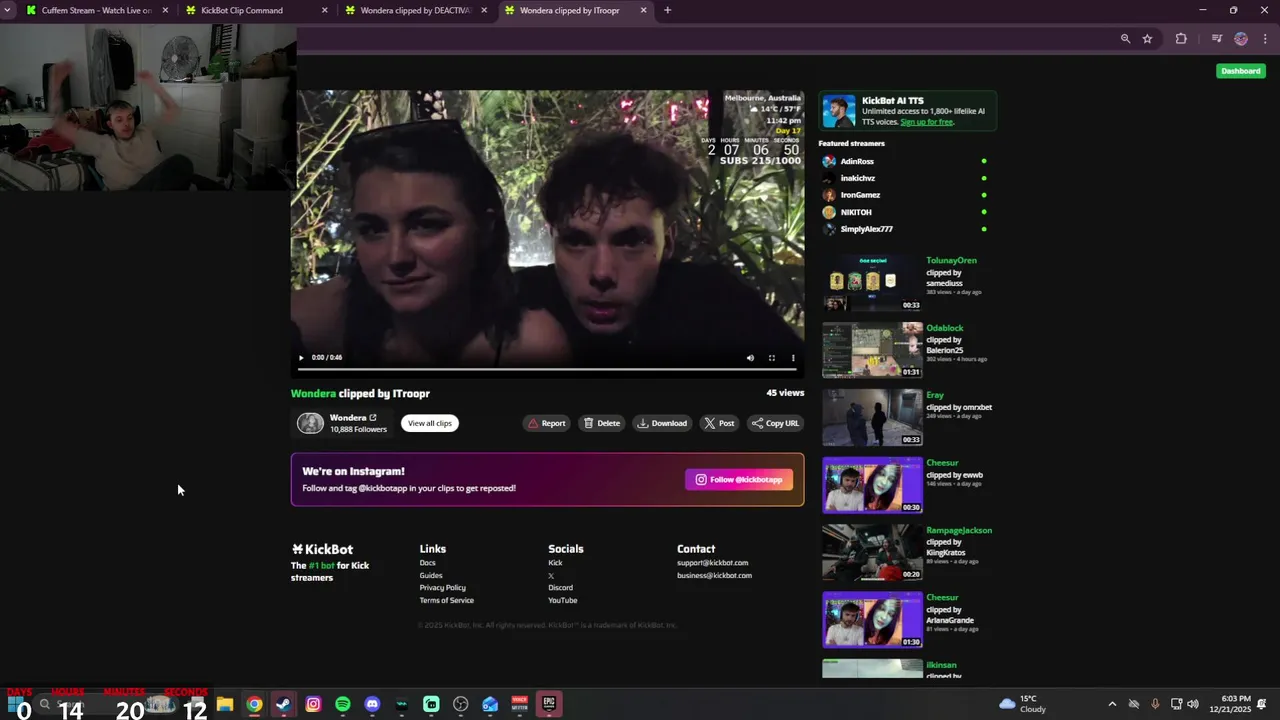Open the media control icon in toolbar
Image resolution: width=1280 pixels, height=720 pixels.
(1217, 39)
